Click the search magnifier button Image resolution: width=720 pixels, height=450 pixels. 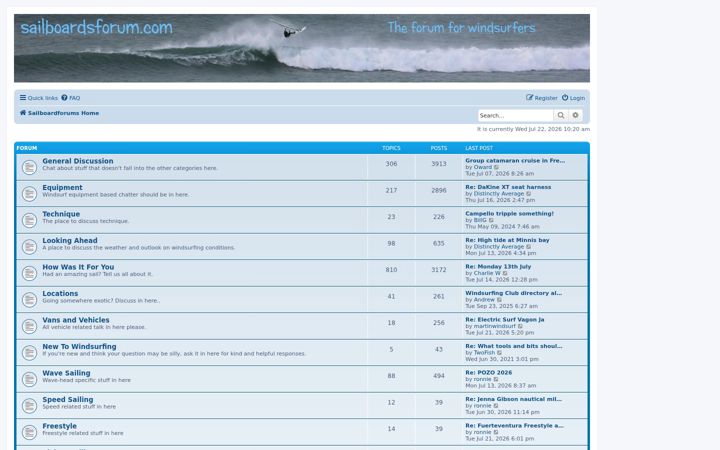(x=561, y=115)
